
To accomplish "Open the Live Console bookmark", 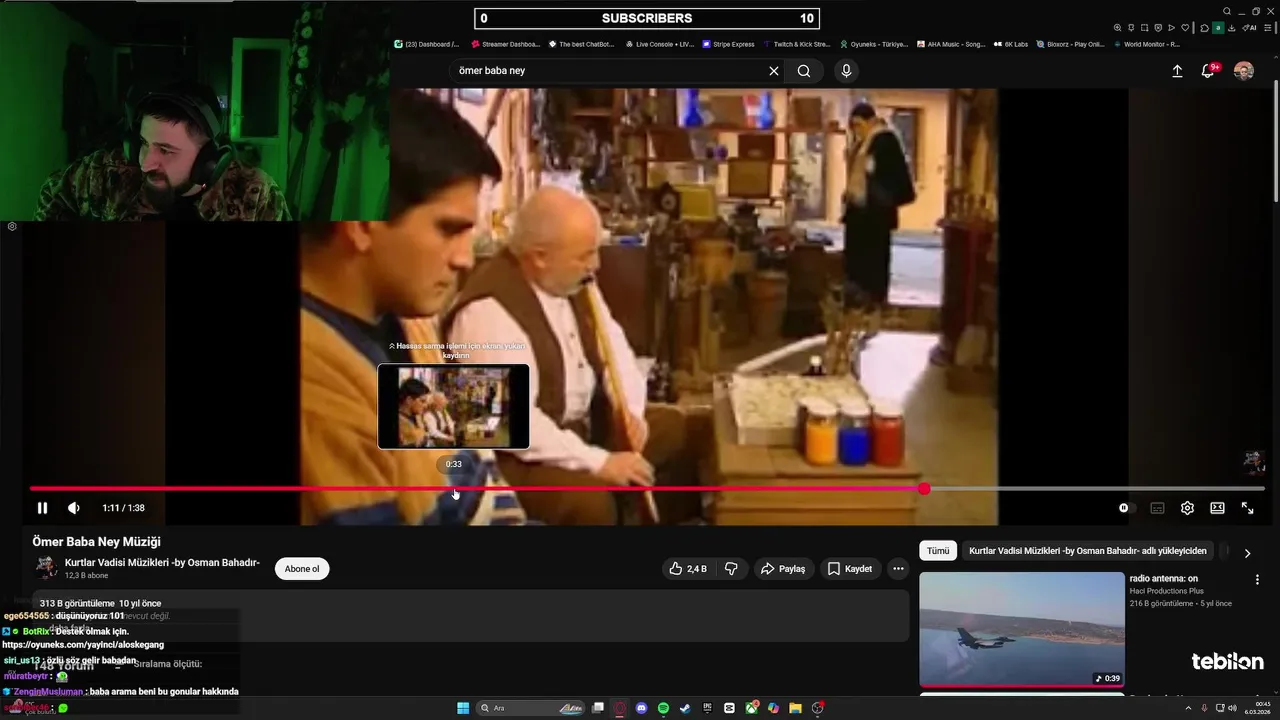I will click(659, 44).
